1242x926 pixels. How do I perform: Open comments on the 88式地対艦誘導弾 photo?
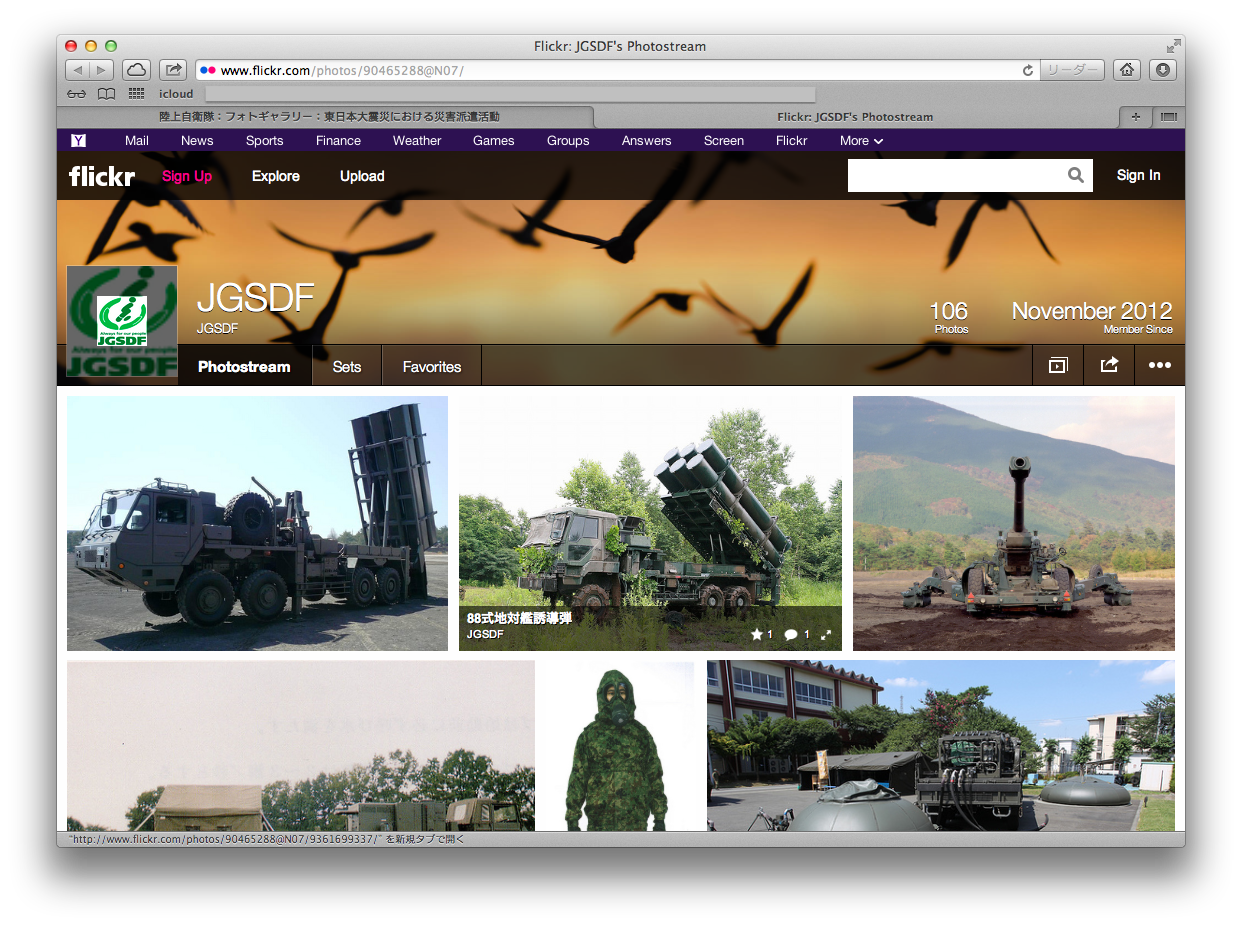pos(791,634)
